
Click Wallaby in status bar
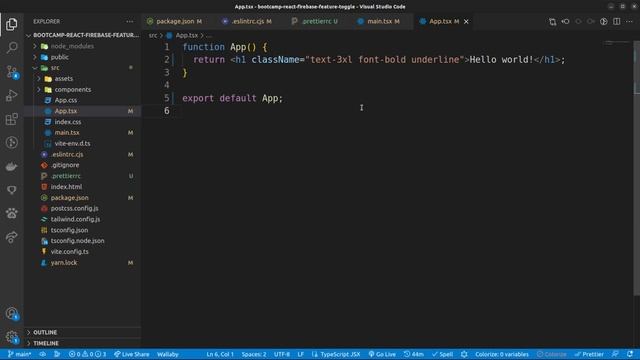tap(167, 354)
